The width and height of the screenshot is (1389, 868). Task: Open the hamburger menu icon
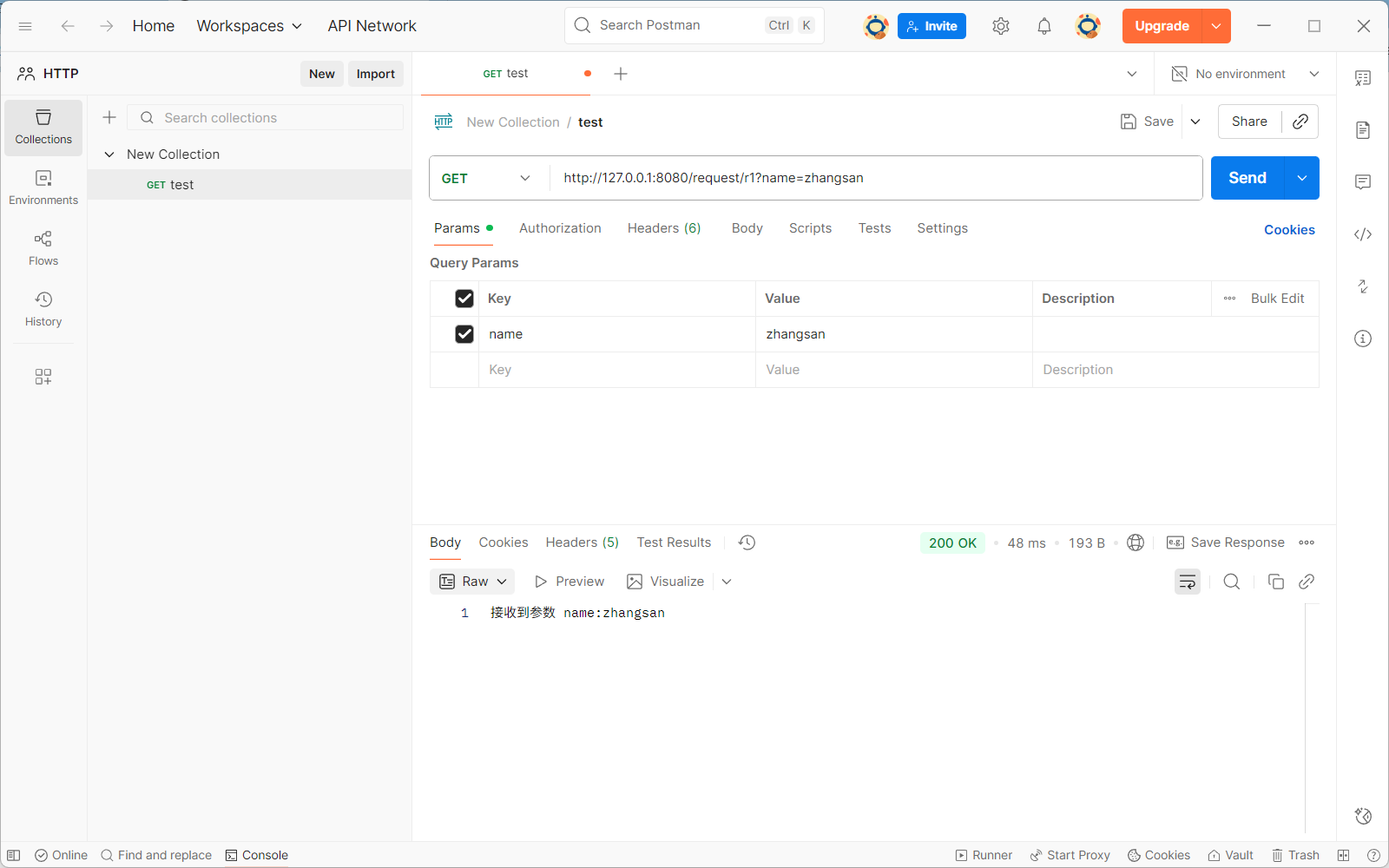tap(25, 26)
